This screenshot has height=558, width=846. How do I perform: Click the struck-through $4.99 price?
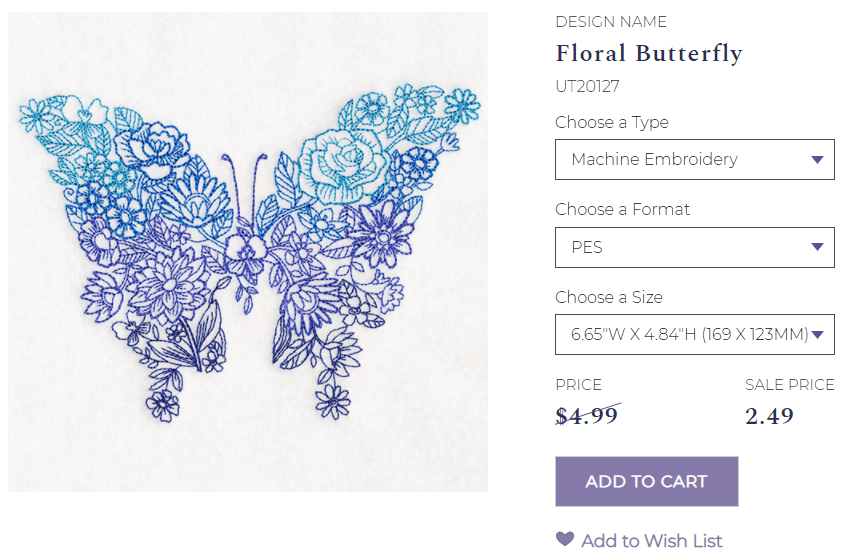click(587, 415)
